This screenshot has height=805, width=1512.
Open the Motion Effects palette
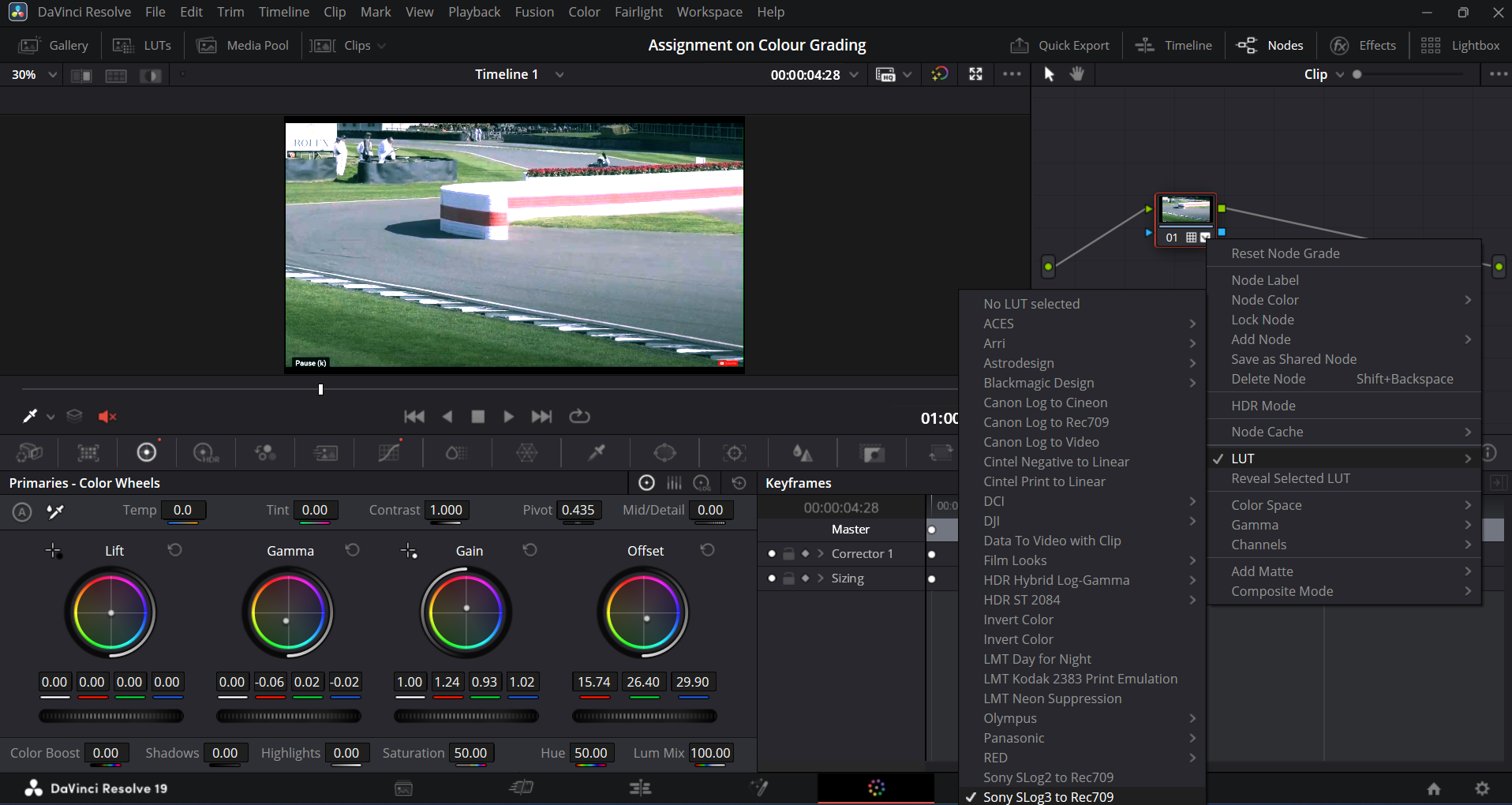pyautogui.click(x=325, y=453)
